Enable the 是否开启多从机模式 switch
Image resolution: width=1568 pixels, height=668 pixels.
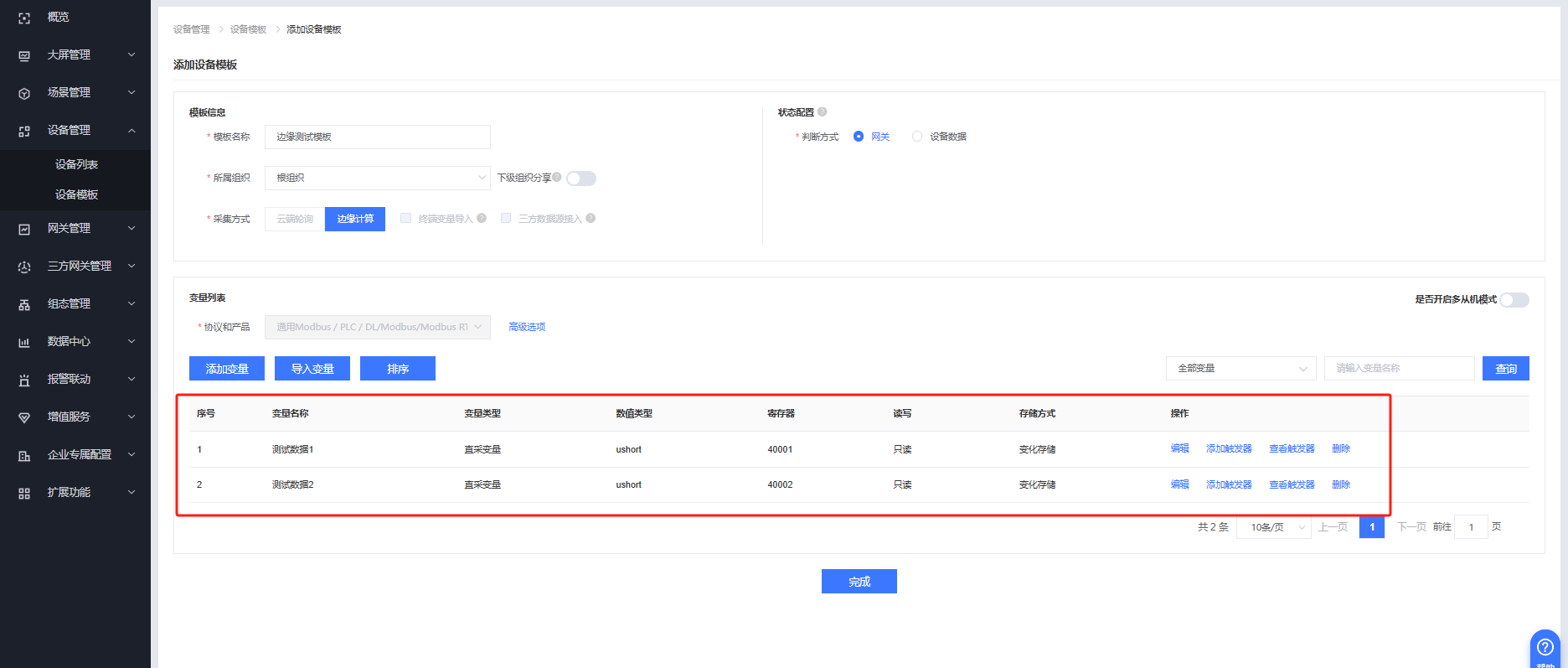pyautogui.click(x=1514, y=300)
